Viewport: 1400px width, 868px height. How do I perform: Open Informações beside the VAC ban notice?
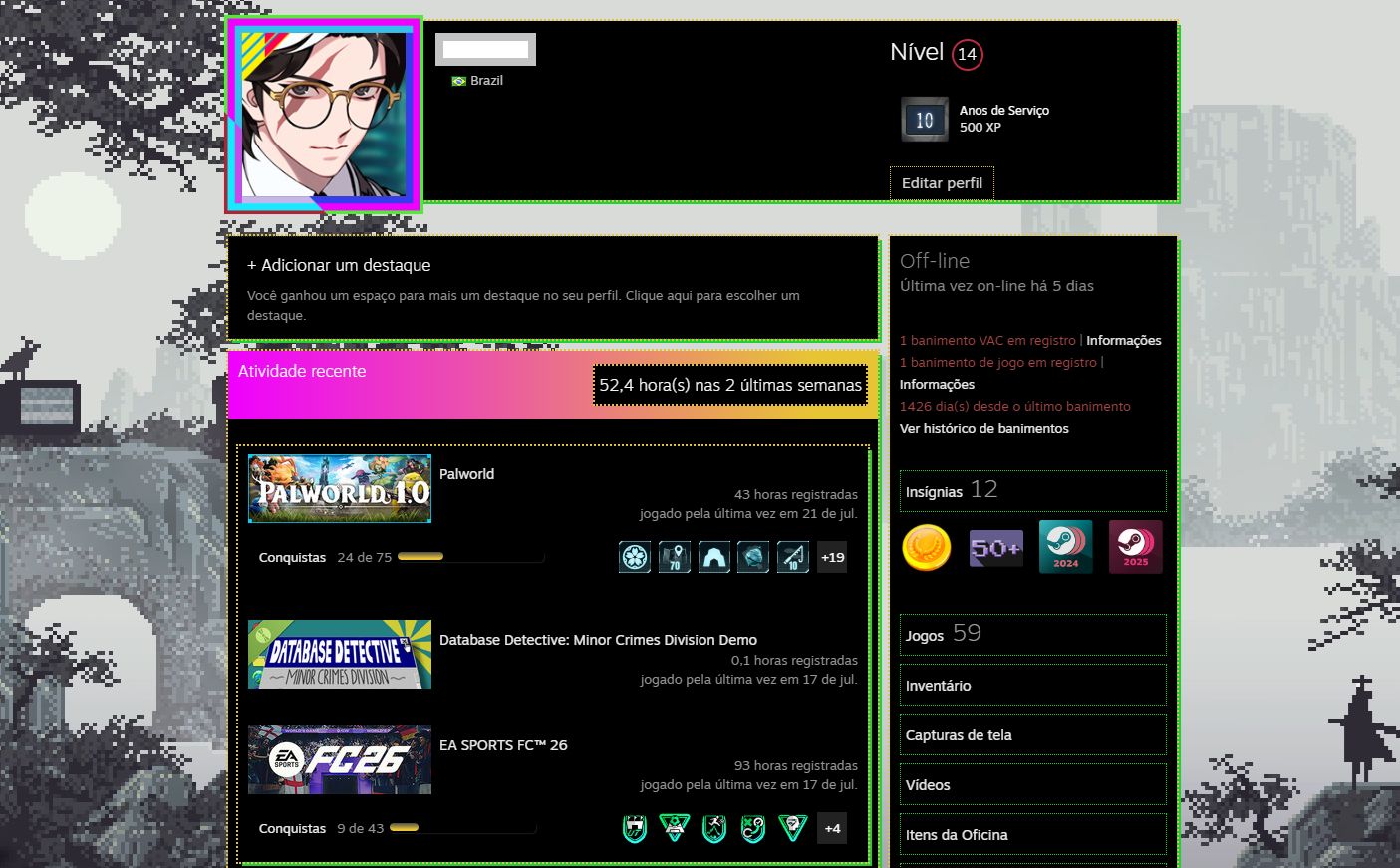click(1124, 340)
